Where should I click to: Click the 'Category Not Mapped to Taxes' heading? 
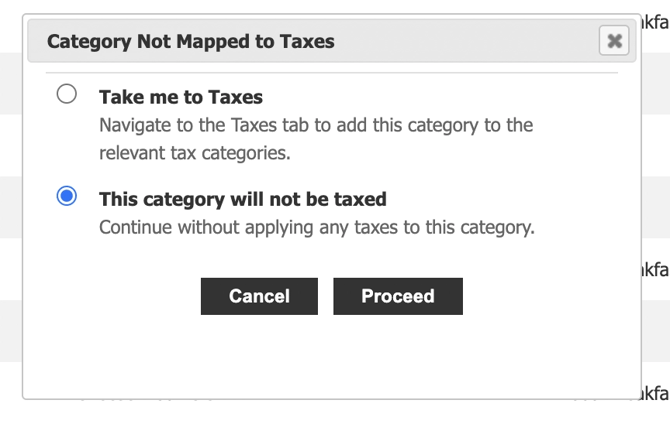tap(190, 42)
